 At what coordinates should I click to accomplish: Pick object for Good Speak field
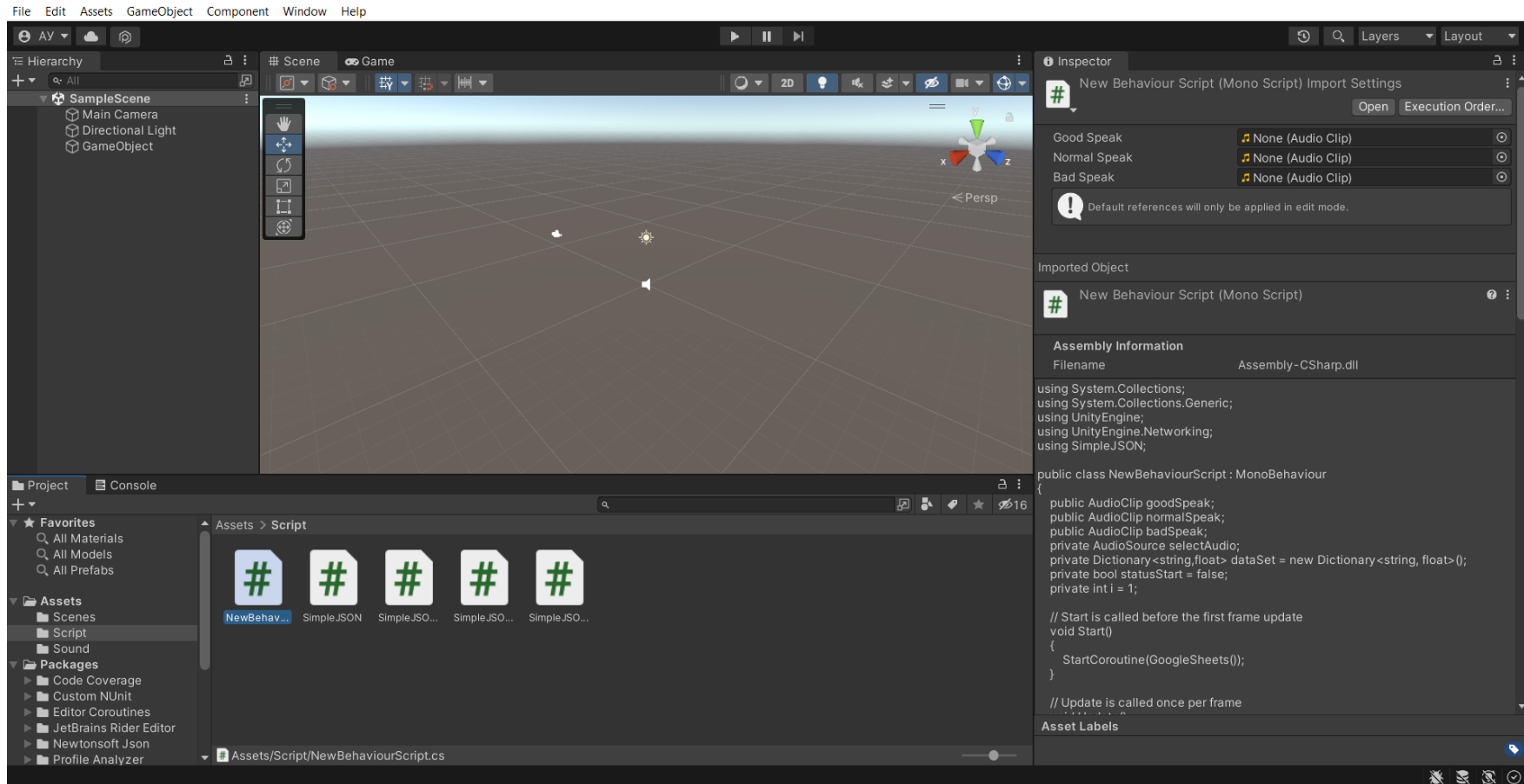coord(1501,137)
